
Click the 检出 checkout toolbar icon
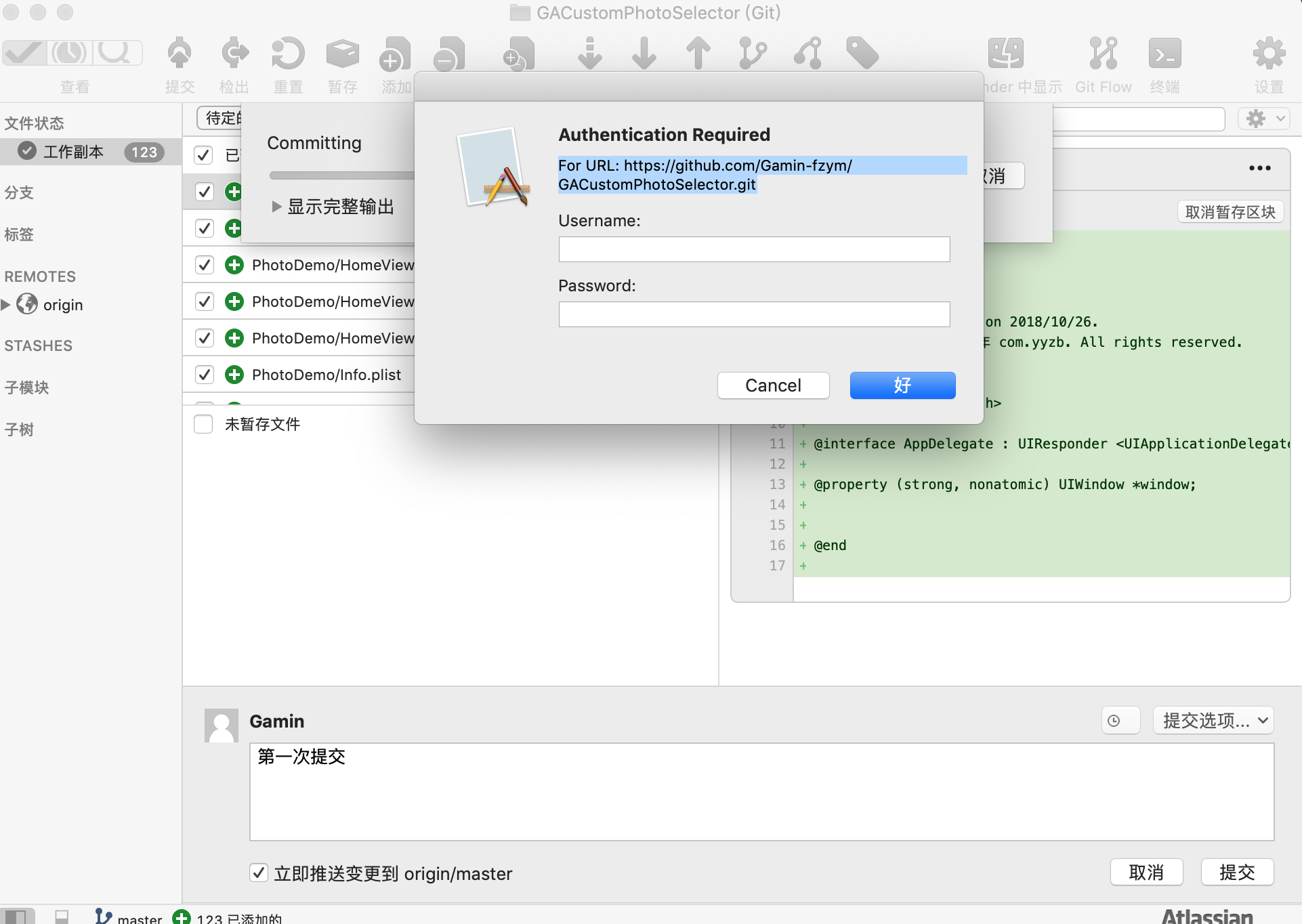click(234, 54)
